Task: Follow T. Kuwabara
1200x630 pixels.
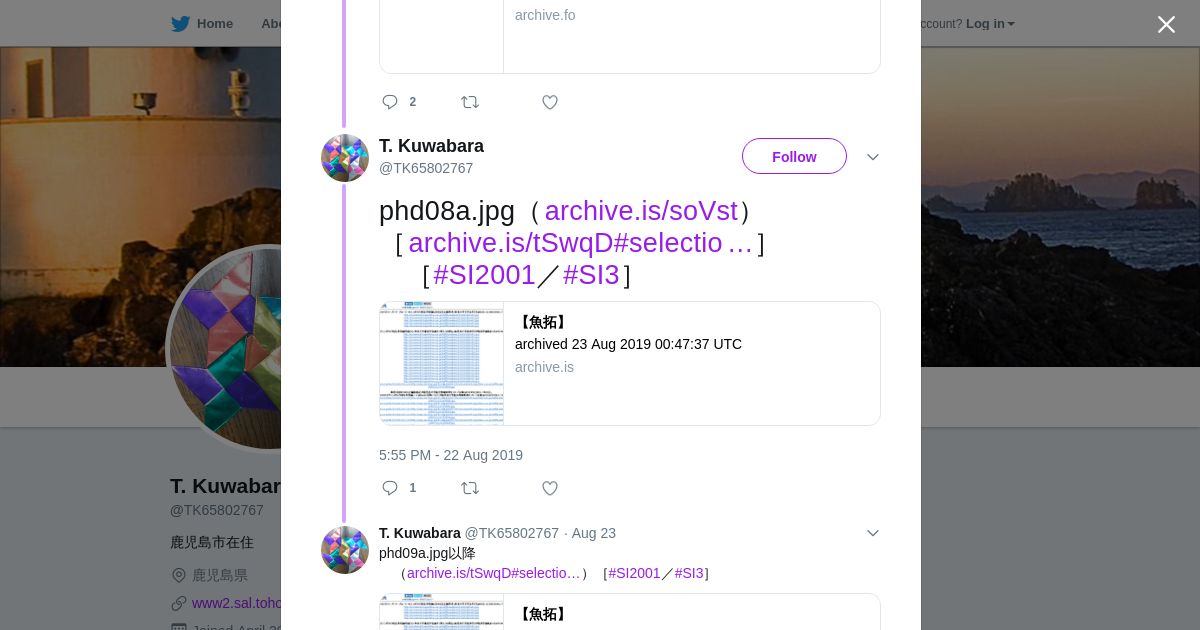Action: pos(794,156)
